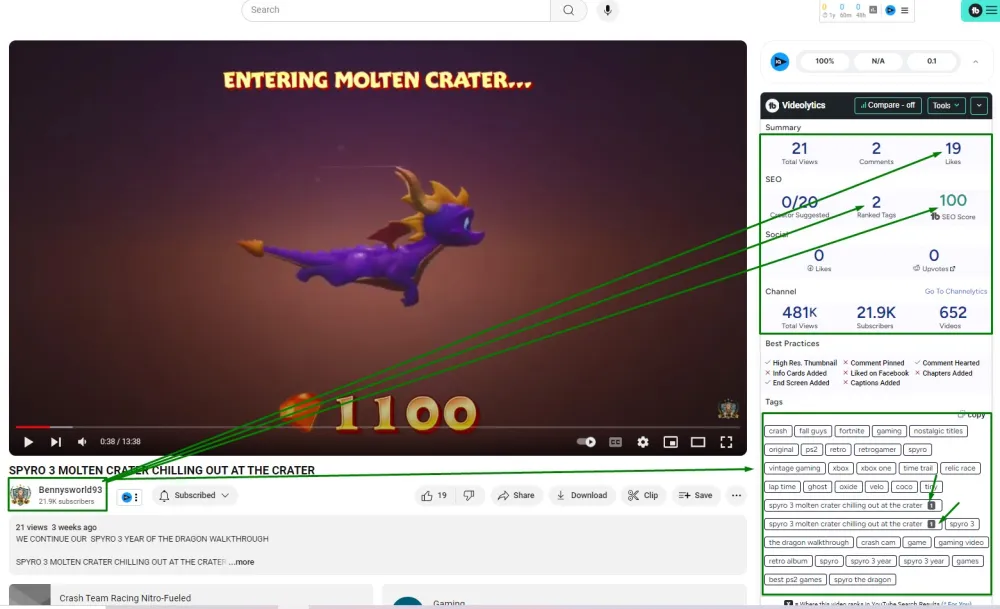Toggle closed captions on the player
Viewport: 1000px width, 609px height.
pos(615,442)
